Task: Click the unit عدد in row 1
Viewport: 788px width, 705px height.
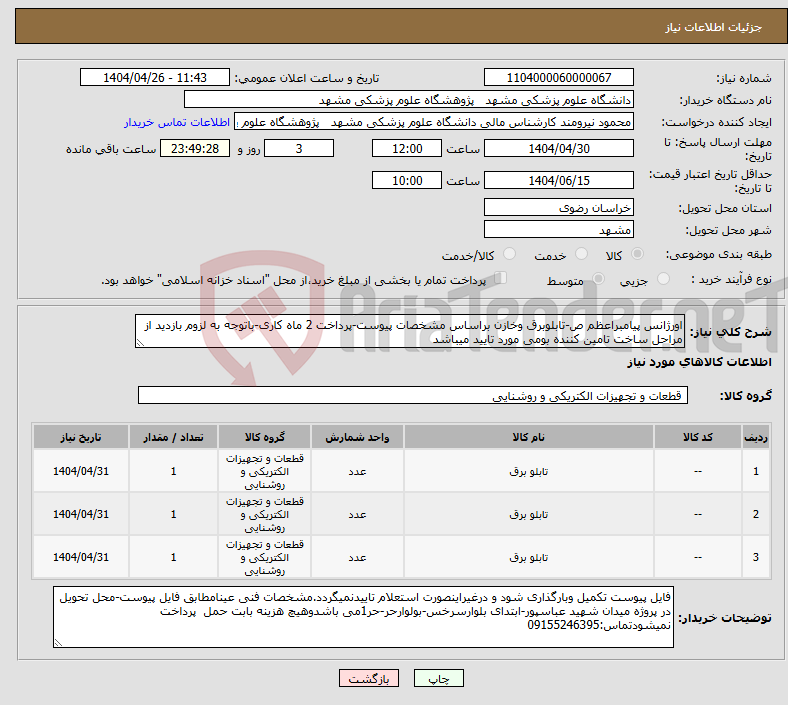Action: pos(357,471)
